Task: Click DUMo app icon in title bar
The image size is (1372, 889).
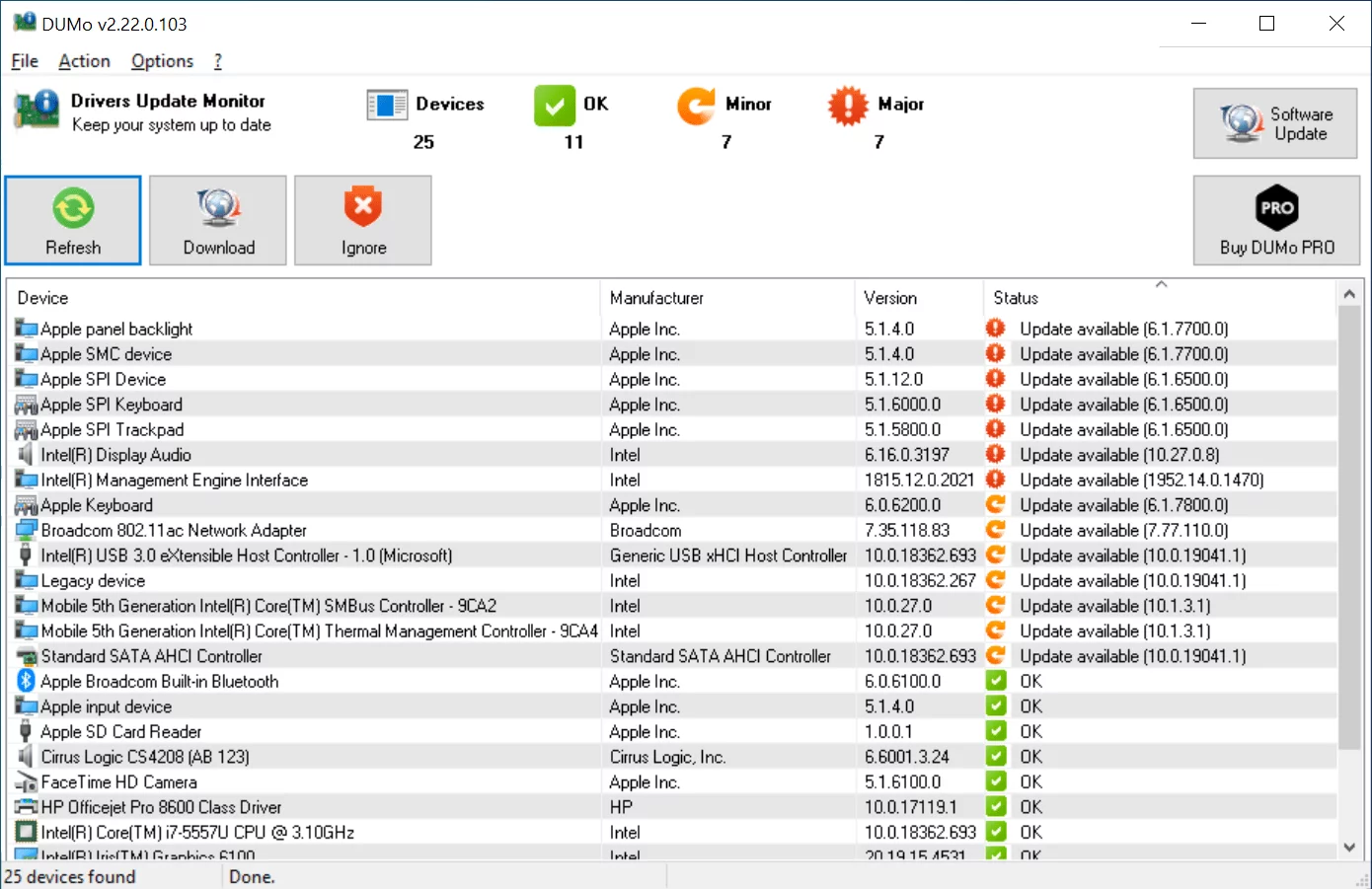Action: click(x=24, y=22)
